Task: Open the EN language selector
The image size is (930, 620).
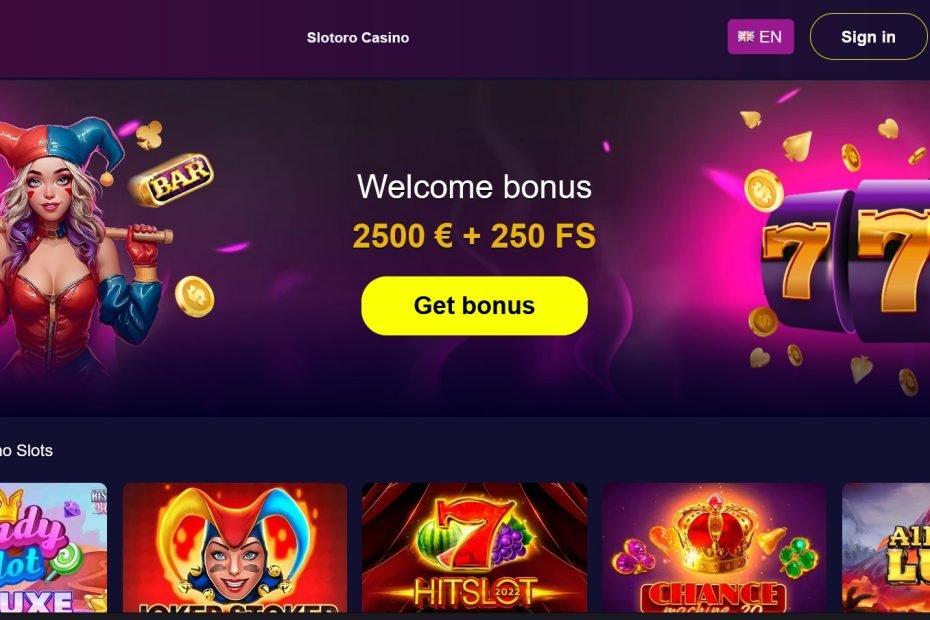Action: pyautogui.click(x=760, y=37)
